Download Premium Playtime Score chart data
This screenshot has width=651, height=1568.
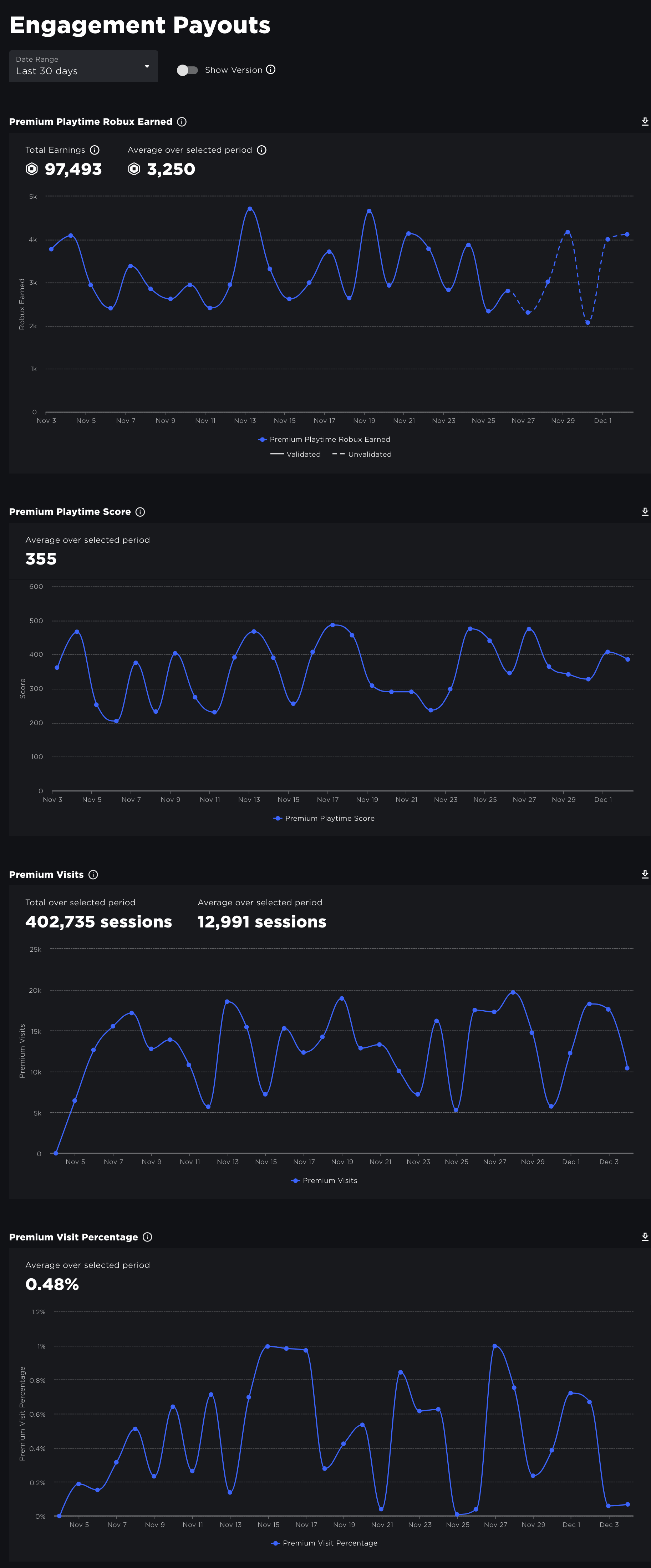tap(644, 512)
